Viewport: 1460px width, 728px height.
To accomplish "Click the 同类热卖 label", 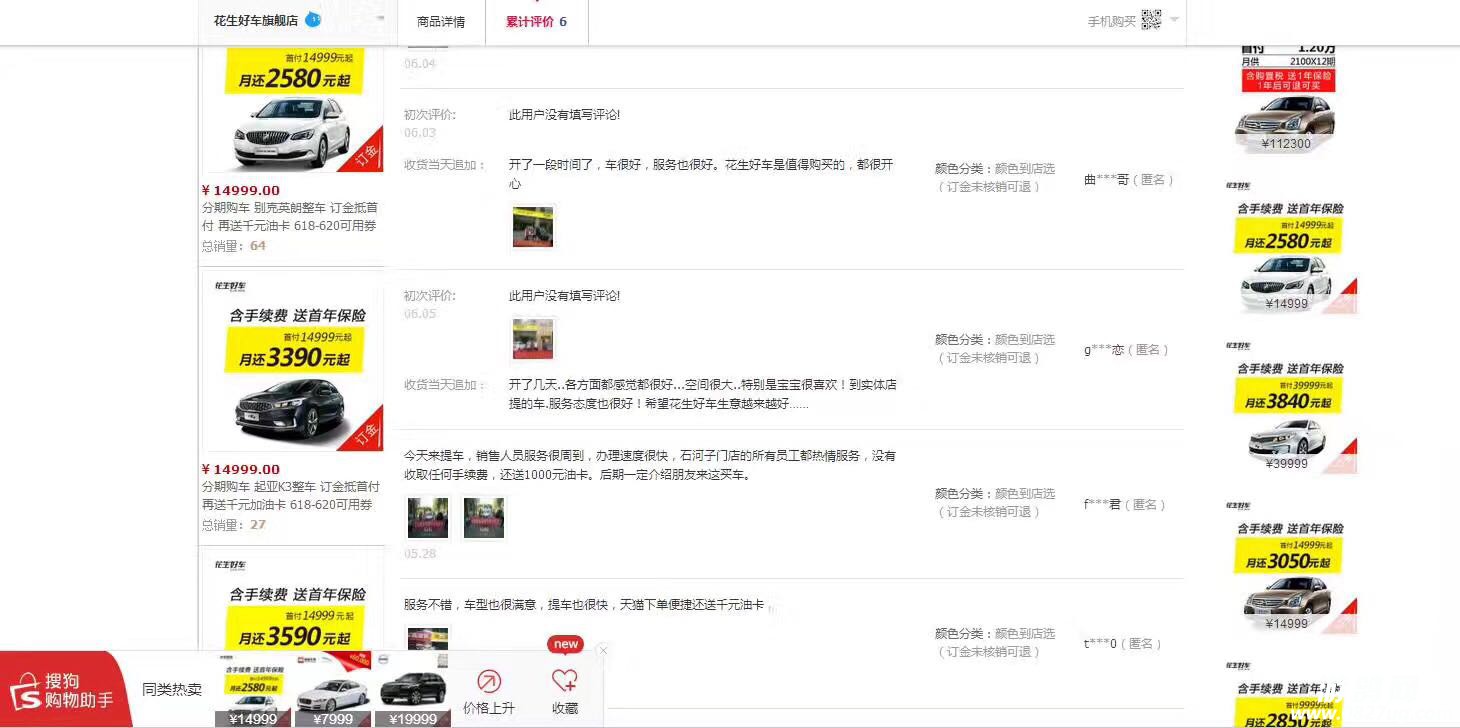I will (x=172, y=690).
